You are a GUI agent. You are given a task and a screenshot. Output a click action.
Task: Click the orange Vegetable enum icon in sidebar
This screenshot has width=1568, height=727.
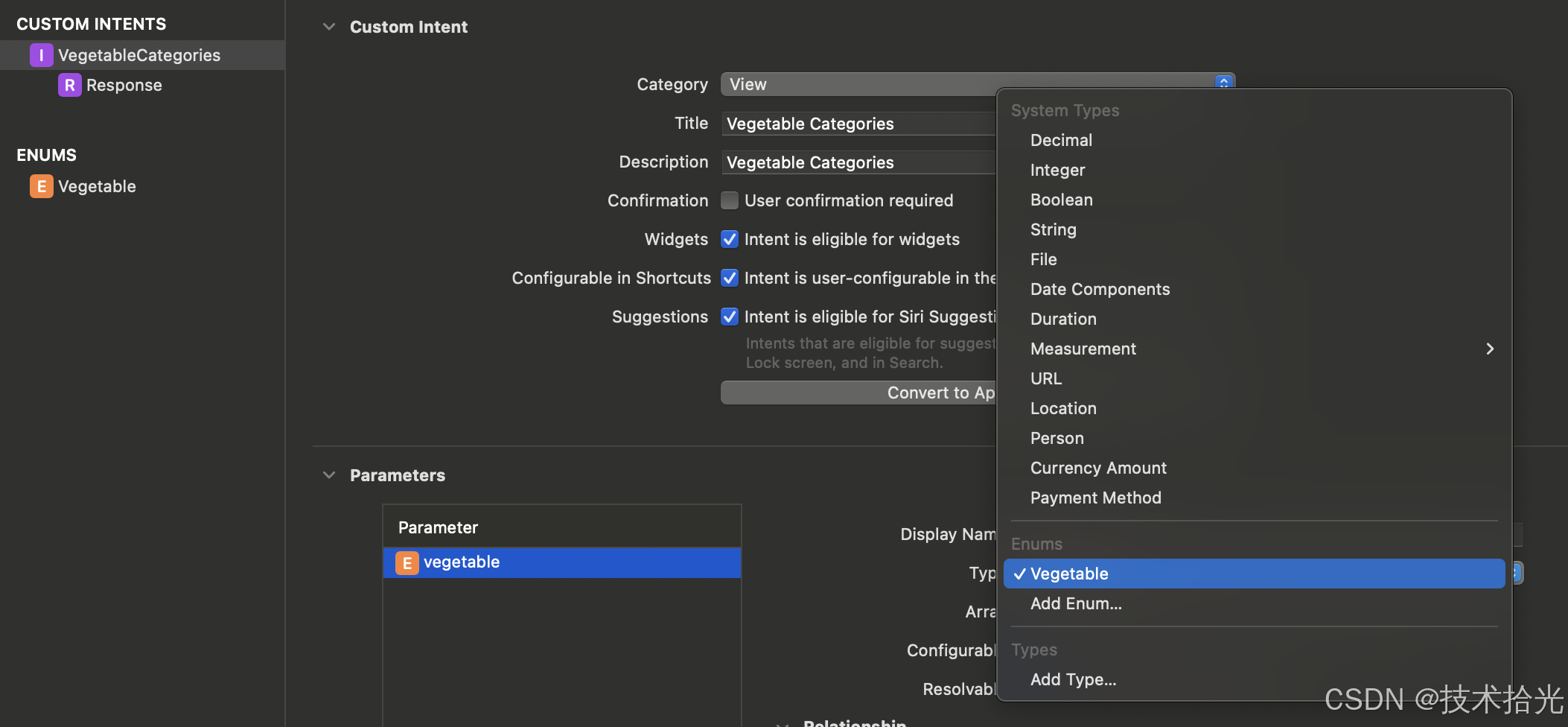[x=41, y=186]
